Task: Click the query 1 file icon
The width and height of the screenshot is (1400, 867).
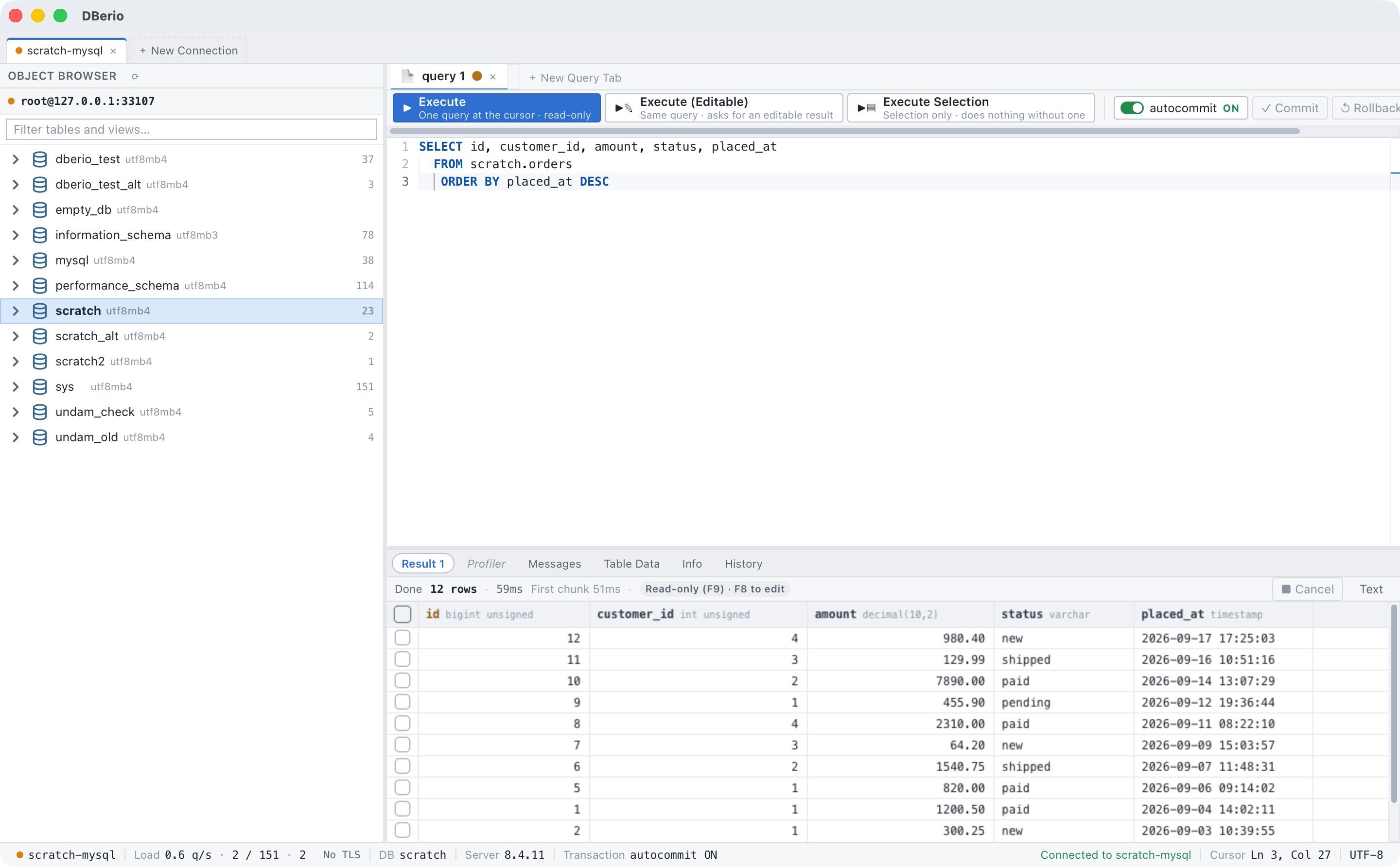Action: pyautogui.click(x=408, y=76)
